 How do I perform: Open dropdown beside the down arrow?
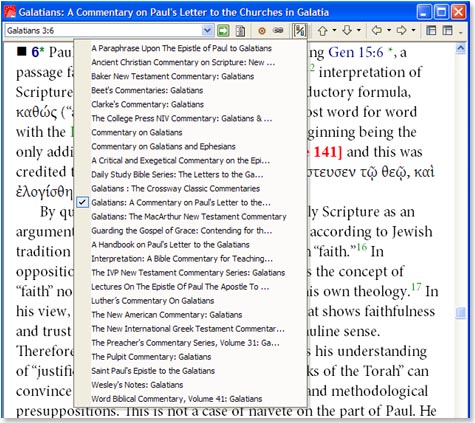click(359, 30)
